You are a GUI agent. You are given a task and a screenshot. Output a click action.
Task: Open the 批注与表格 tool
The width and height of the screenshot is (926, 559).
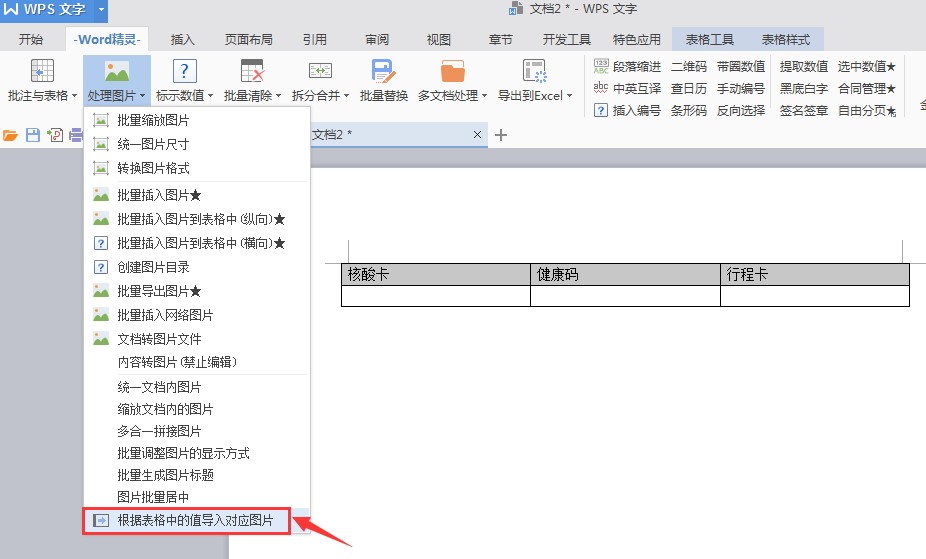pos(42,80)
